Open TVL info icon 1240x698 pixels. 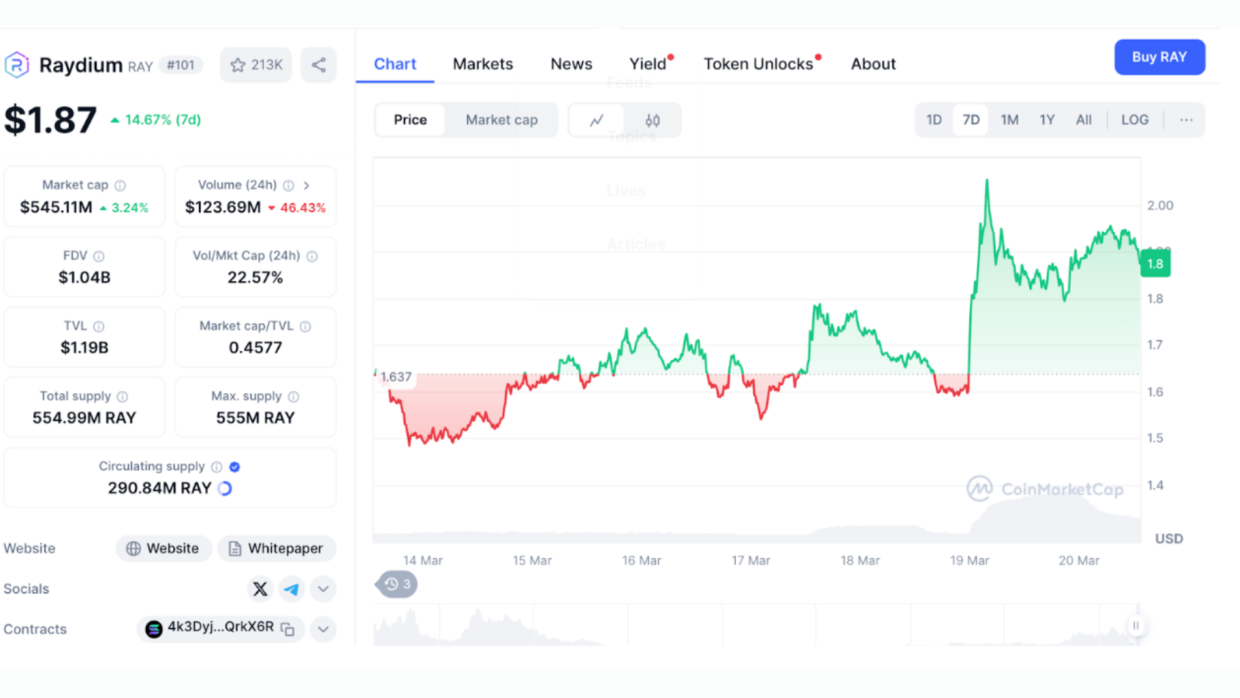coord(99,326)
